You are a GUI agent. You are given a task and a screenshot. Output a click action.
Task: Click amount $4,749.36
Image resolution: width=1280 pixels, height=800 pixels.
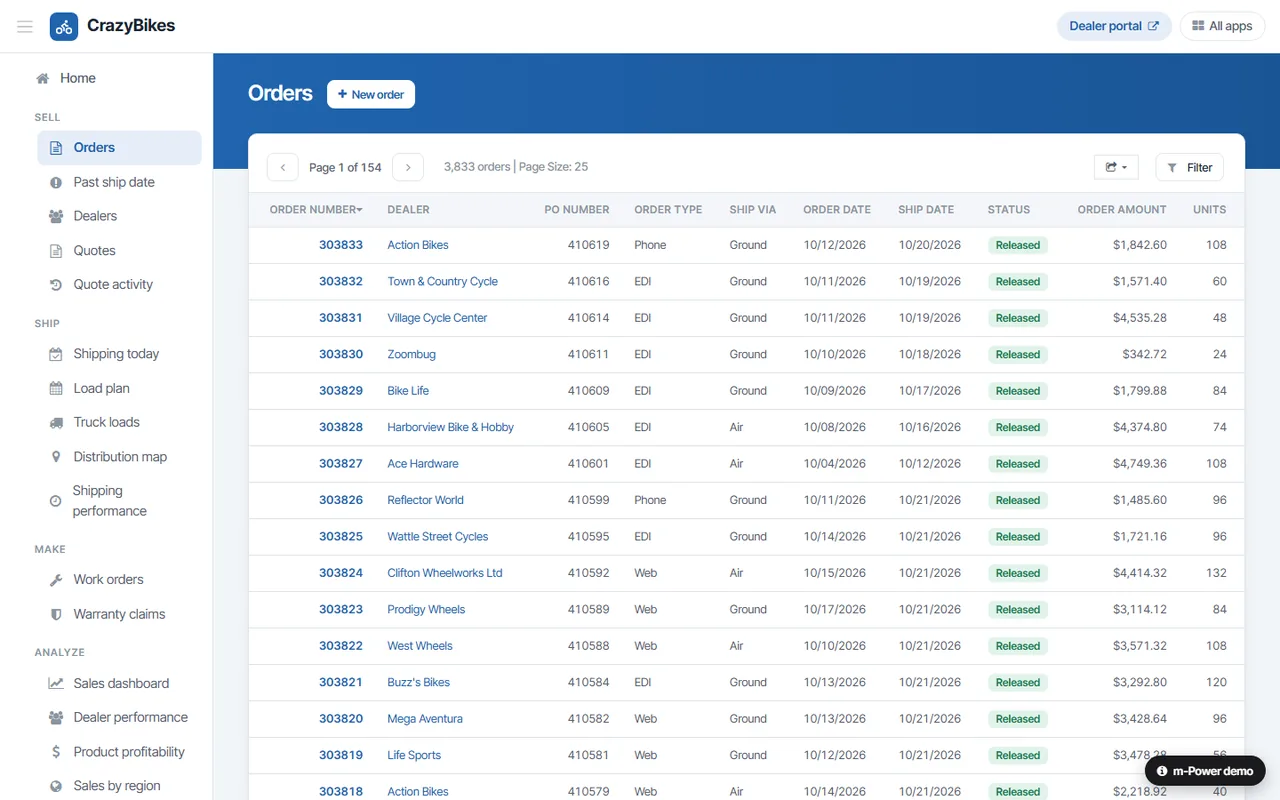1140,464
